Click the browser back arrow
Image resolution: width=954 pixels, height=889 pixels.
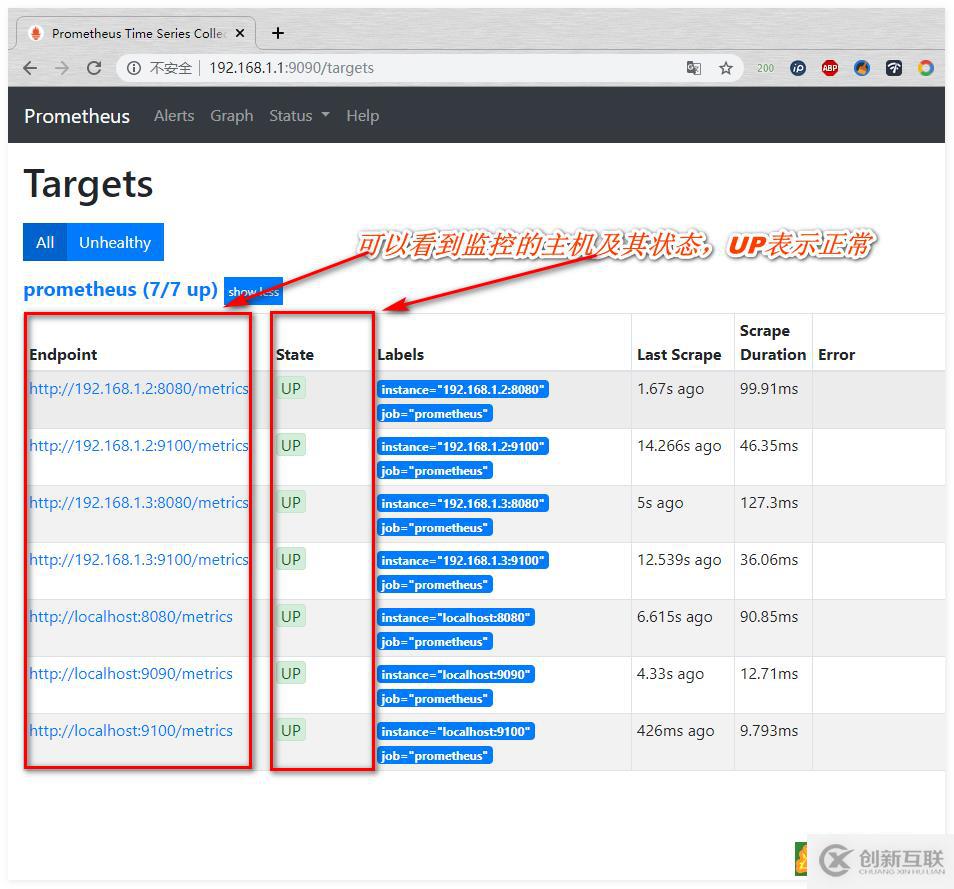point(30,68)
